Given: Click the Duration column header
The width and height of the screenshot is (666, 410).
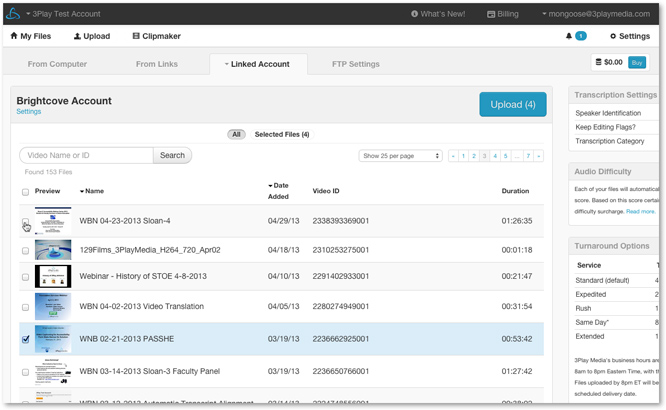Looking at the screenshot, I should click(515, 191).
